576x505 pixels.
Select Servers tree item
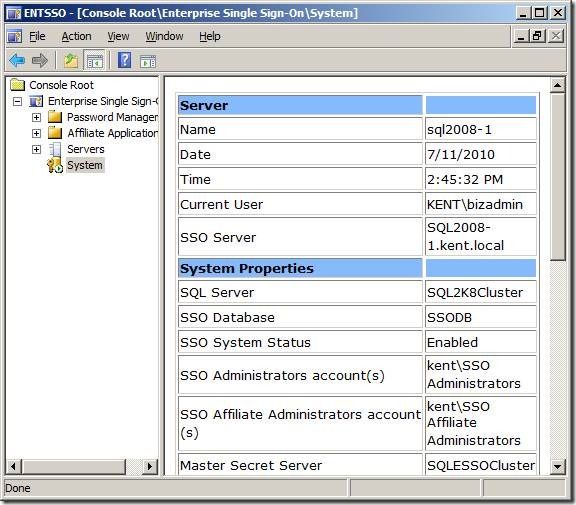(86, 149)
